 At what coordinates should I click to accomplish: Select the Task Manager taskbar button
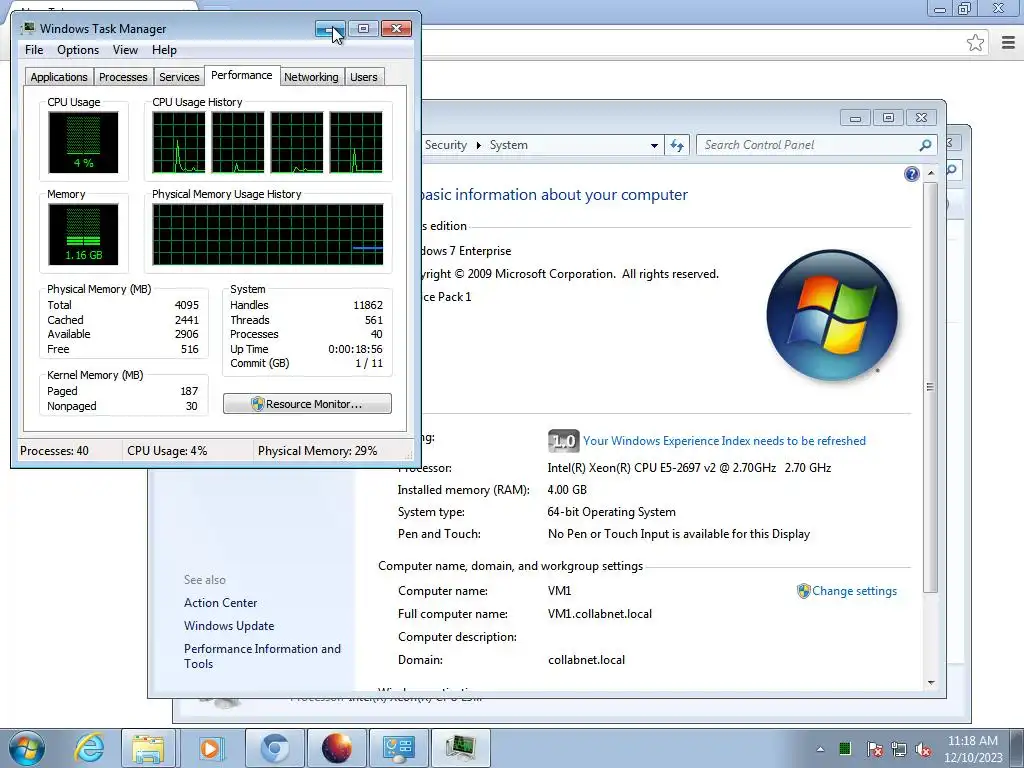click(461, 748)
